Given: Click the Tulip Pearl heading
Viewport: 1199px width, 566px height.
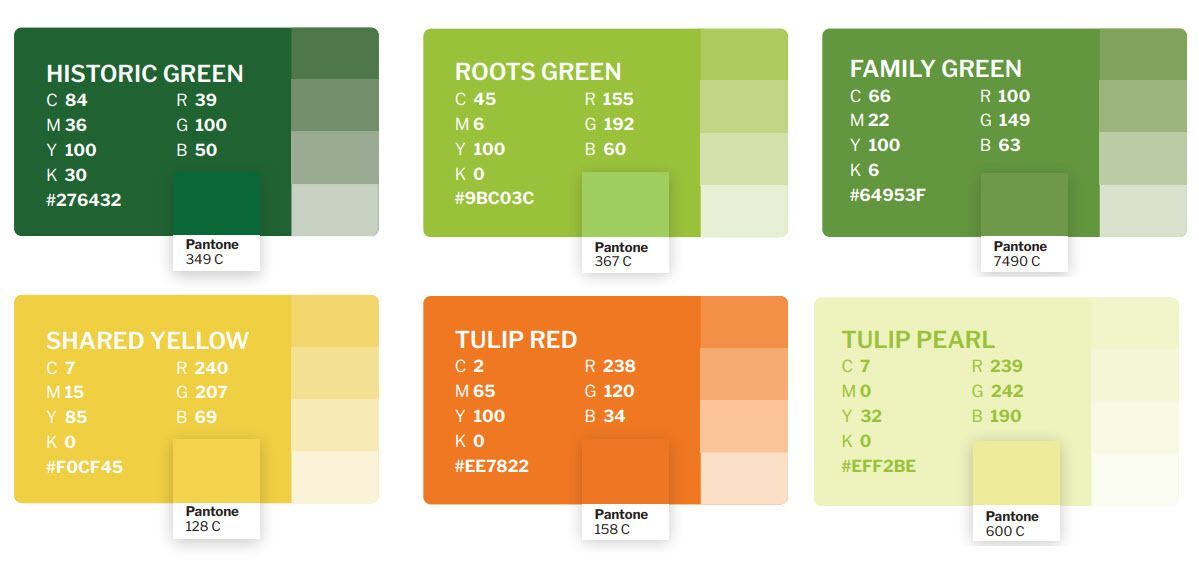Looking at the screenshot, I should [918, 340].
